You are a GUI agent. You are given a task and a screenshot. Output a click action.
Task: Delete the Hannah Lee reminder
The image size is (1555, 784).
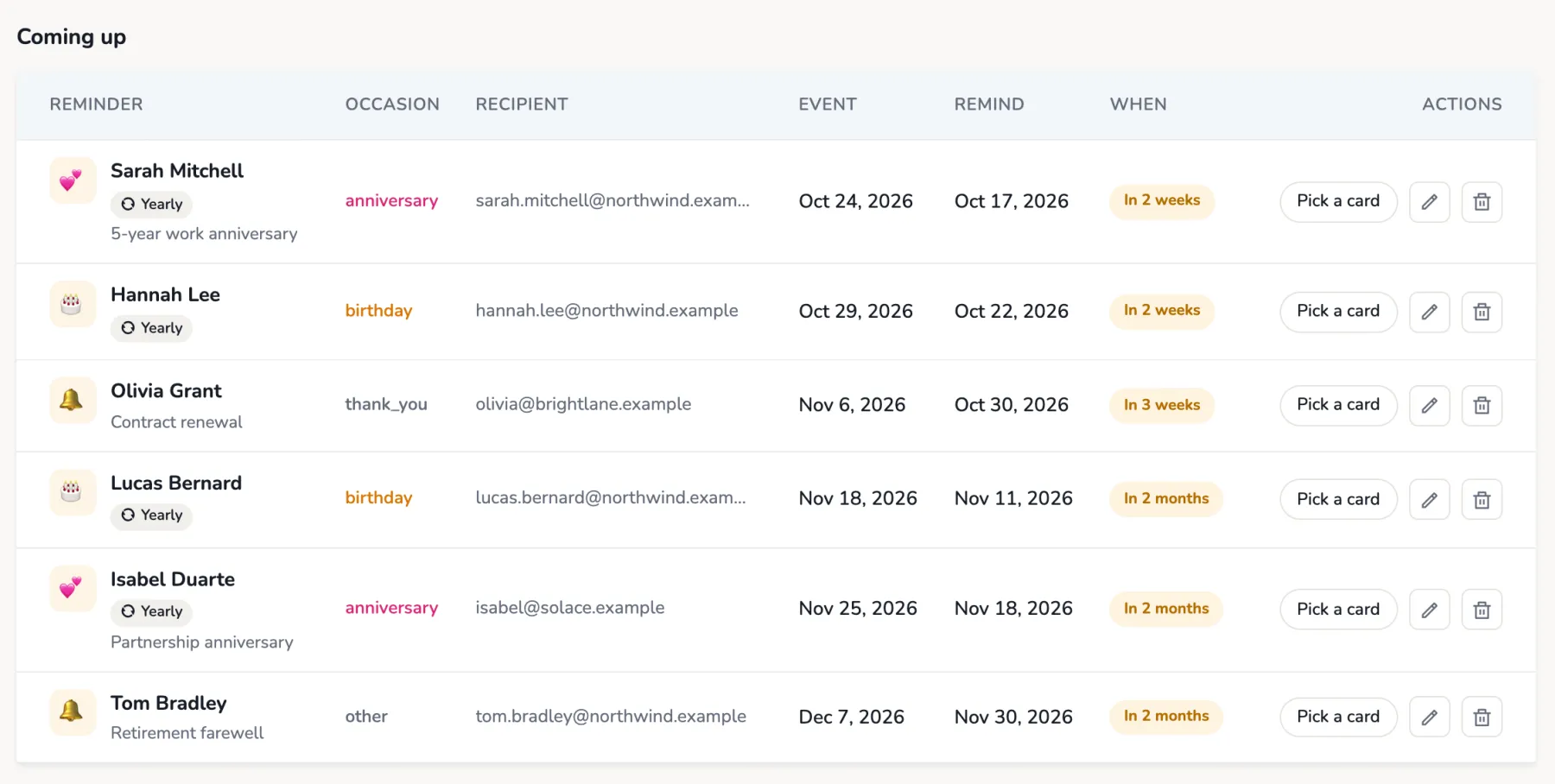pos(1482,312)
